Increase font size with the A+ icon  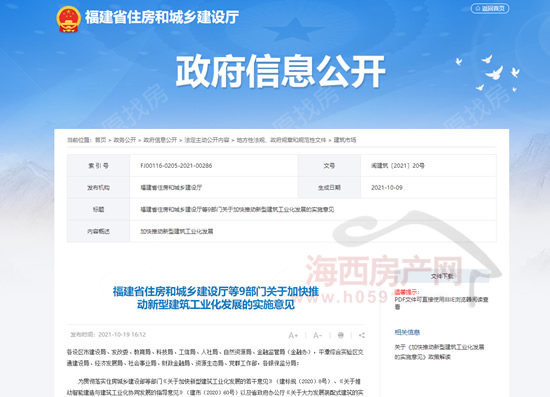tap(293, 336)
